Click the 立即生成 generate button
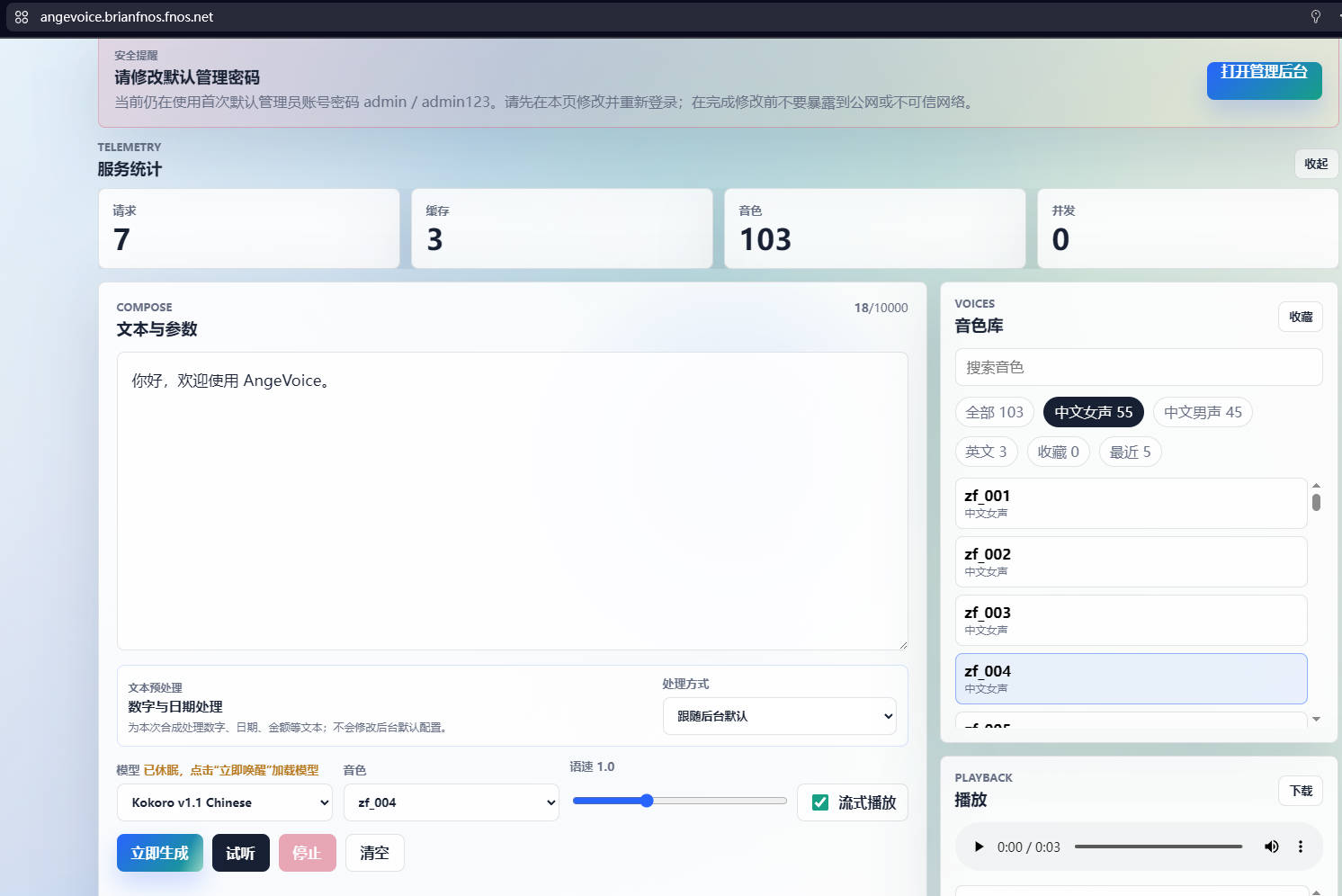The width and height of the screenshot is (1342, 896). (x=160, y=853)
